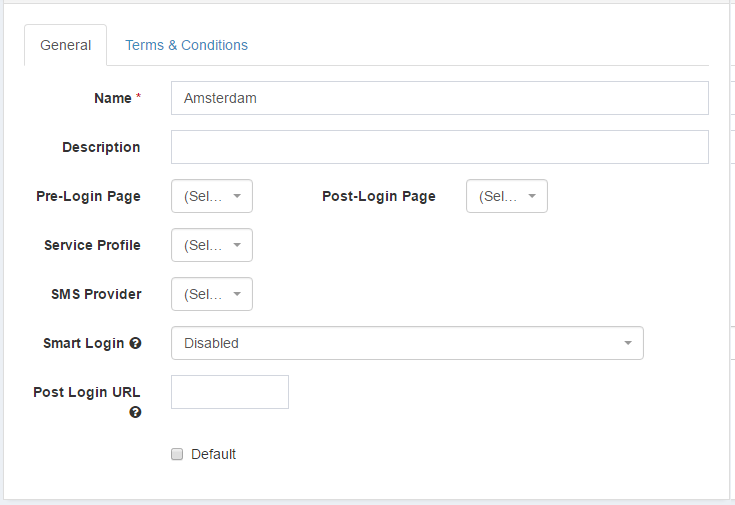
Task: Open the Service Profile dropdown
Action: point(212,245)
